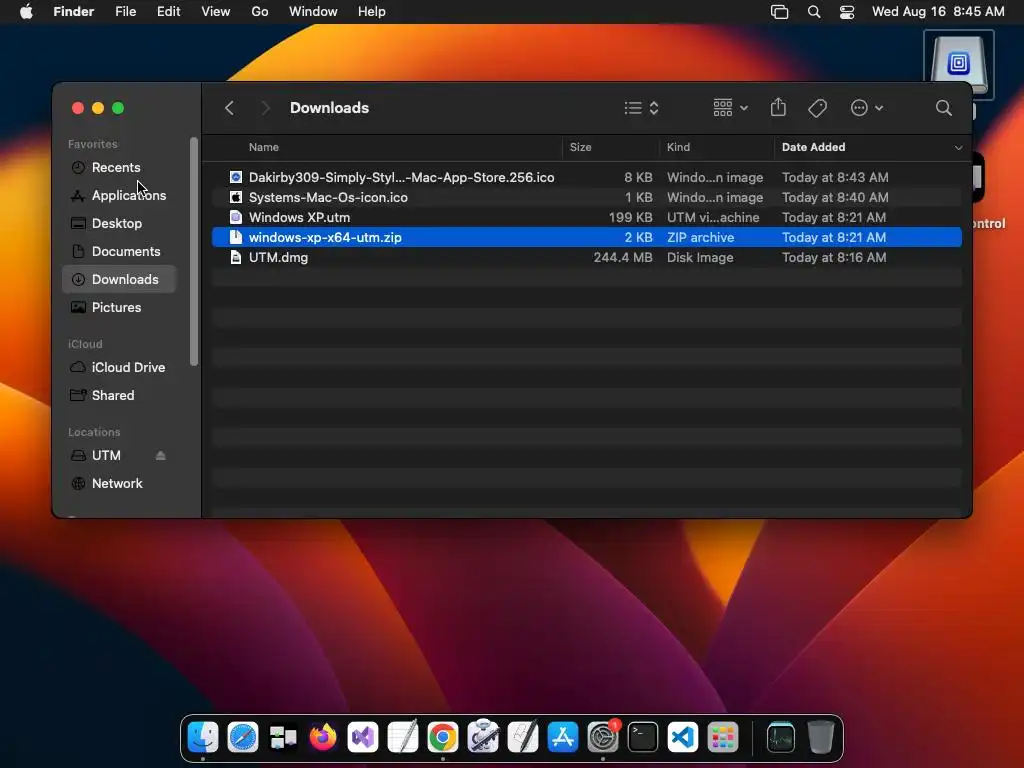
Task: Click the Stage Manager icon in the menu bar
Action: click(x=779, y=12)
